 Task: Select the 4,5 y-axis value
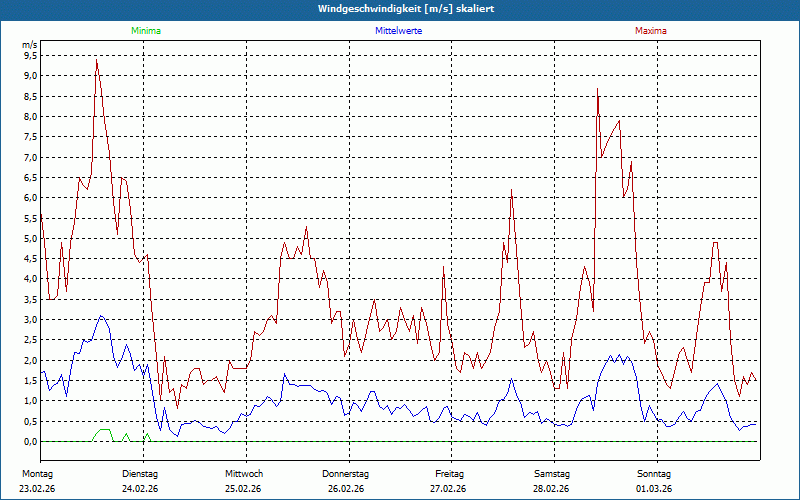[31, 259]
